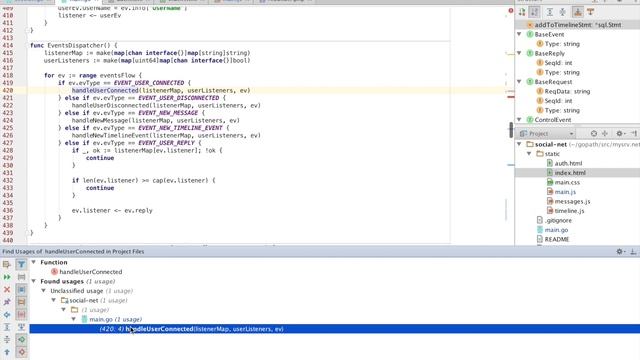Image resolution: width=640 pixels, height=360 pixels.
Task: Go to previous occurrence with up arrow
Action: pos(7,352)
